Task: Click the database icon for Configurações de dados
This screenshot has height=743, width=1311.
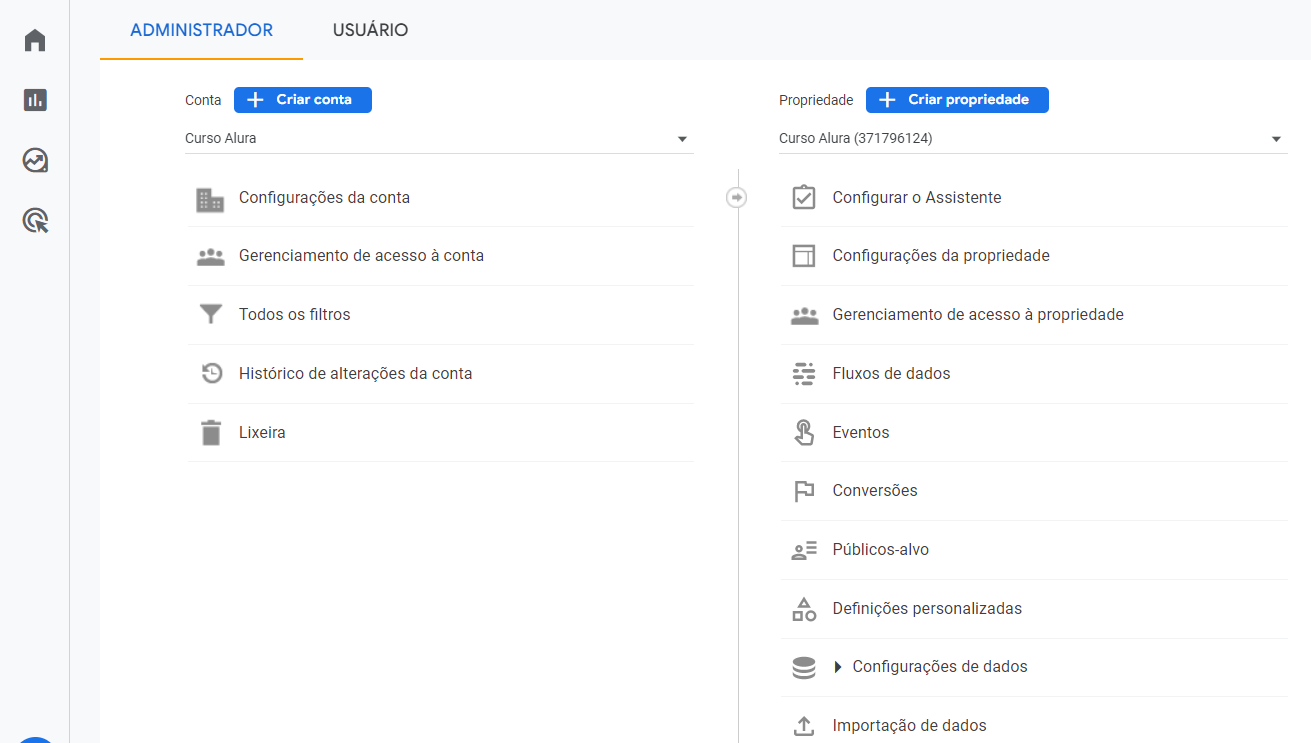Action: [x=804, y=668]
